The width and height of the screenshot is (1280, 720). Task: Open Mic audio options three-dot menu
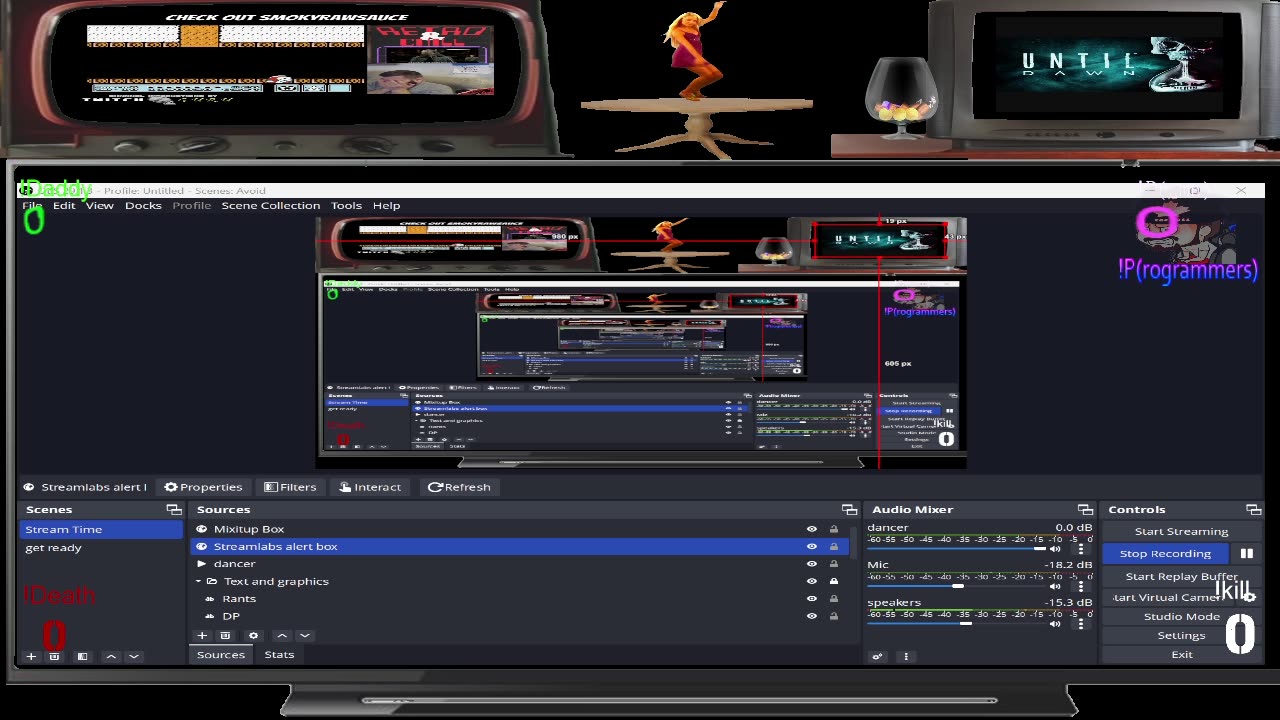tap(1081, 586)
